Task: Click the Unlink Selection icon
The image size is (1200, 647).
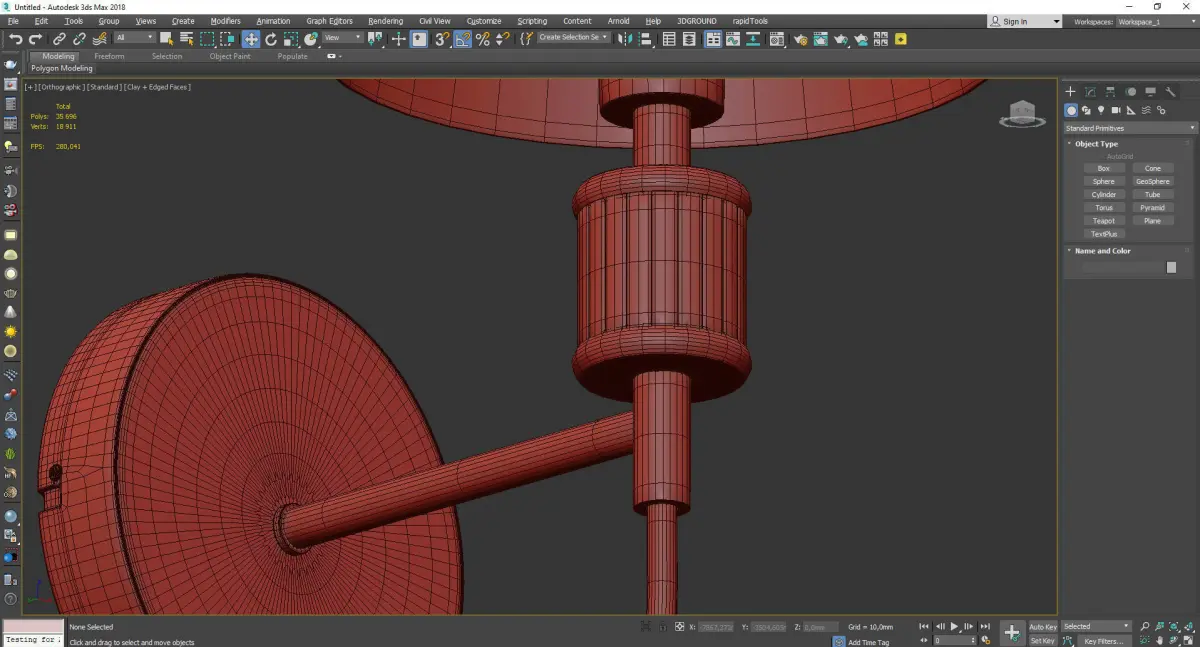Action: tap(79, 39)
